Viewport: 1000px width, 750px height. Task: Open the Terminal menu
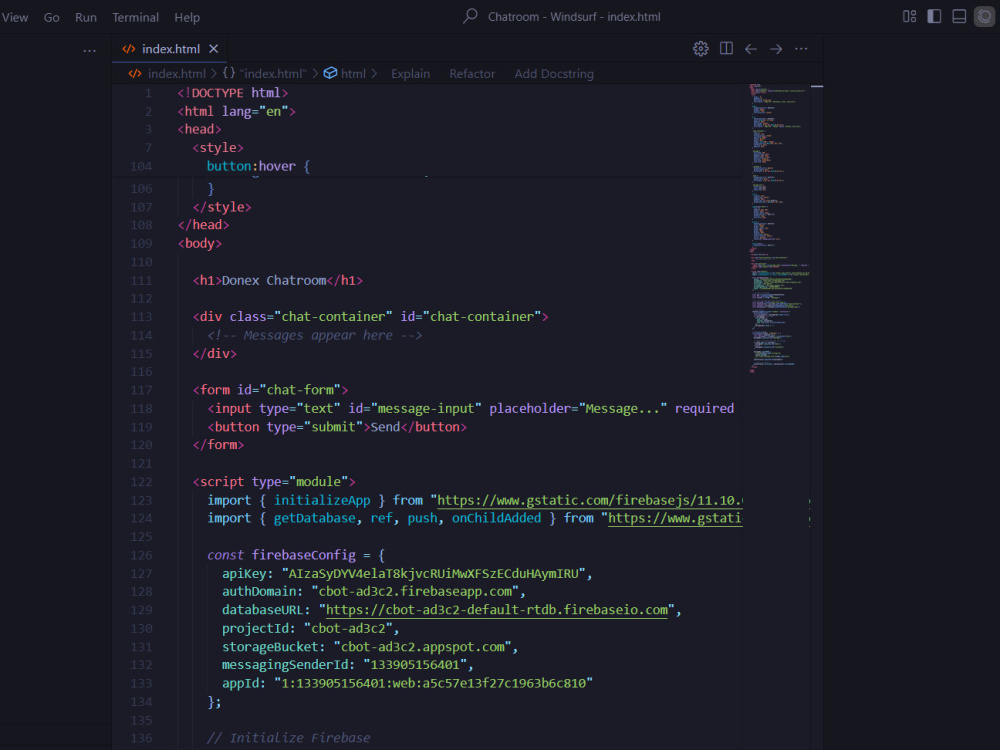click(135, 17)
